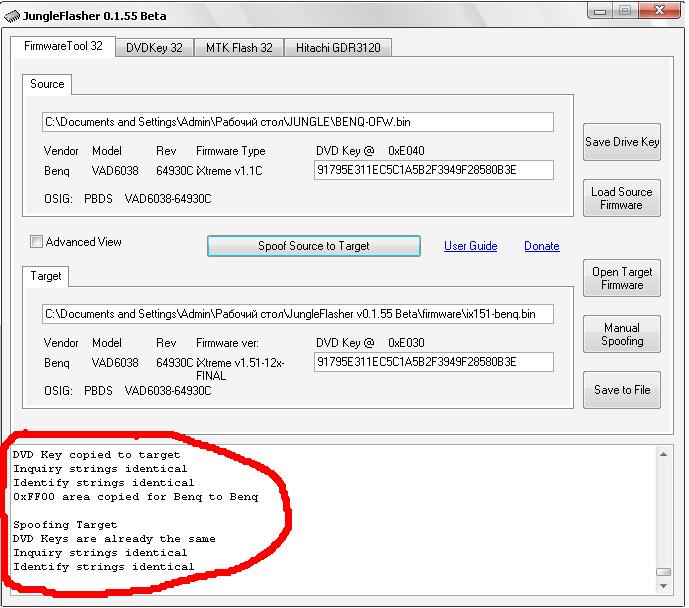
Task: Maximize the JungleFlasher window
Action: (x=625, y=11)
